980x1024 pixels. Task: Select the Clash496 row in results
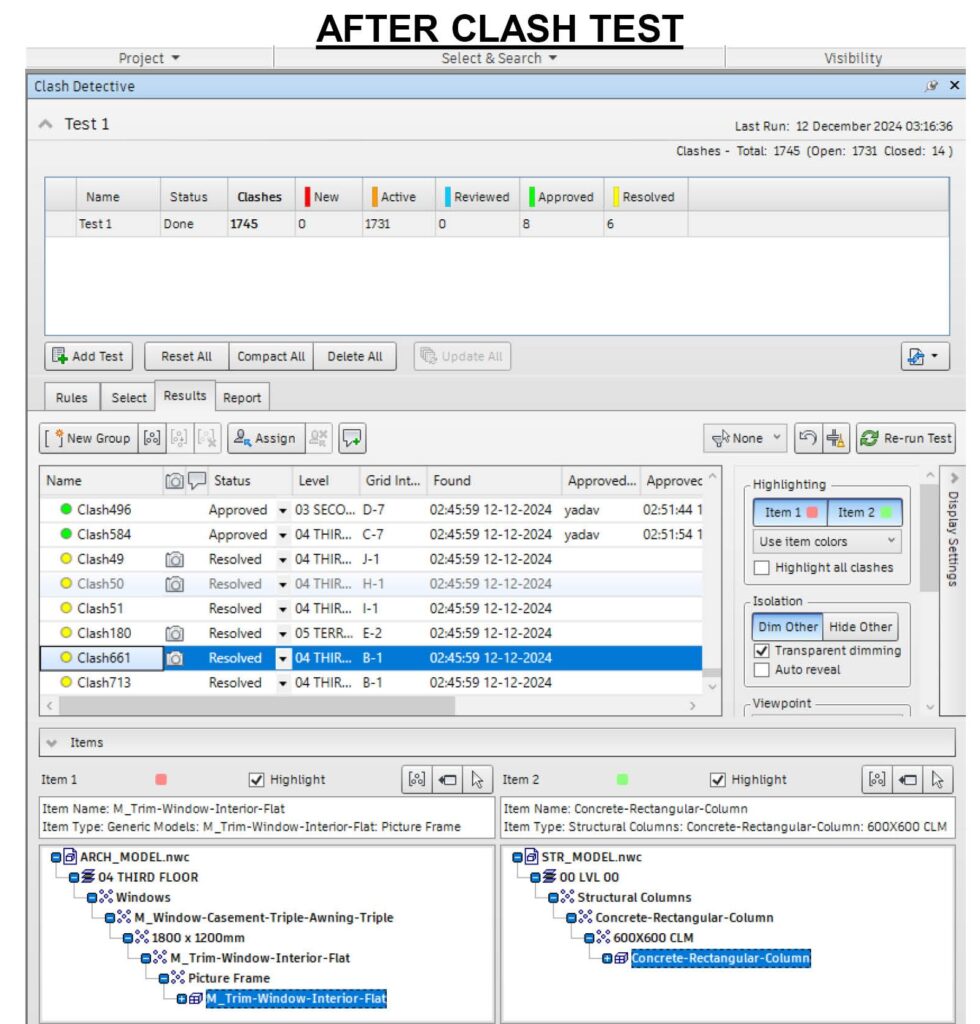tap(104, 510)
